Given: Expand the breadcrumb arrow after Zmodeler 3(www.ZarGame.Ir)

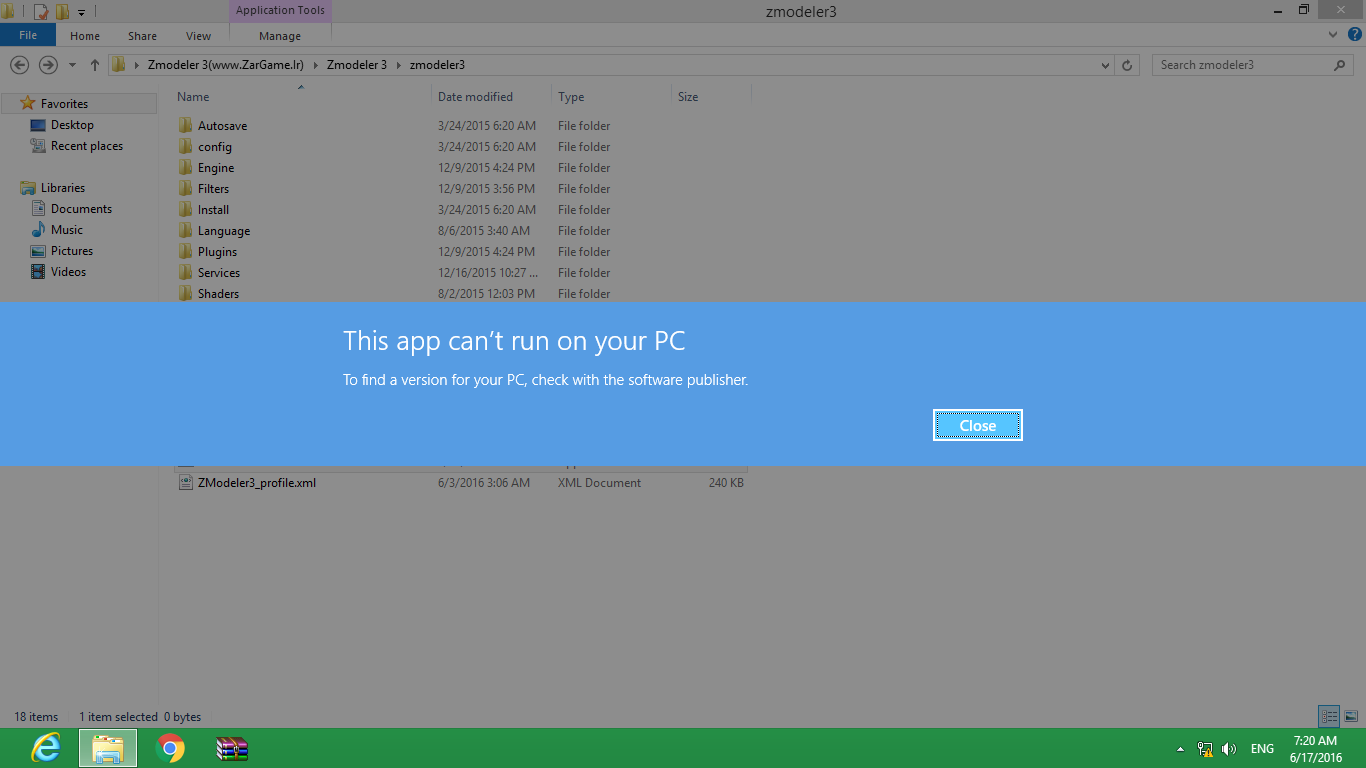Looking at the screenshot, I should point(315,65).
